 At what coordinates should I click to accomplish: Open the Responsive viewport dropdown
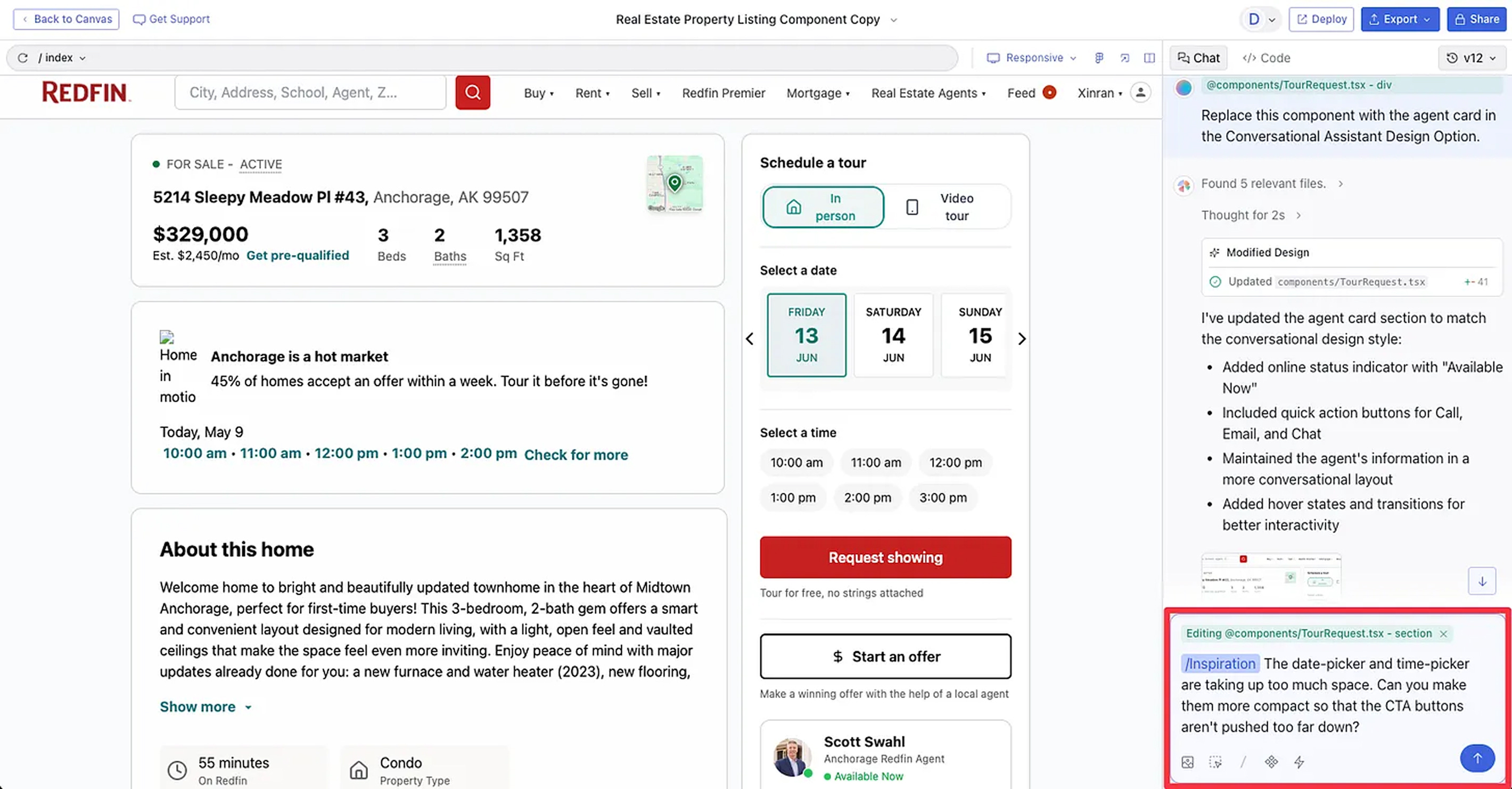1032,57
